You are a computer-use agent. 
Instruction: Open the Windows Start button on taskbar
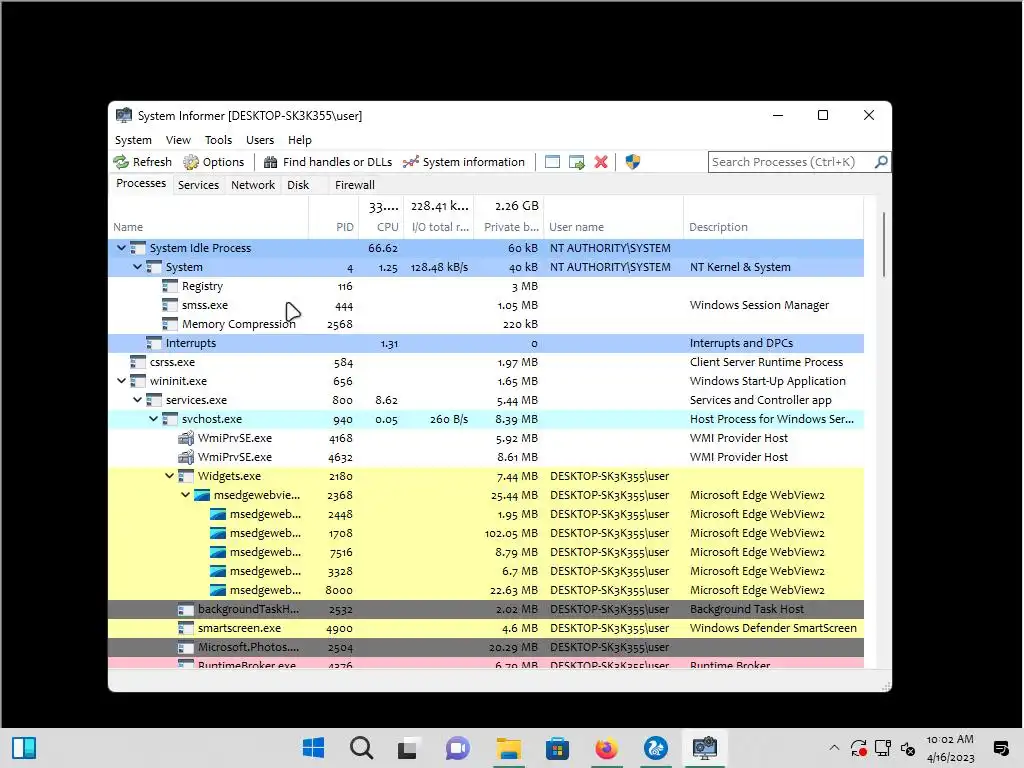[x=313, y=747]
